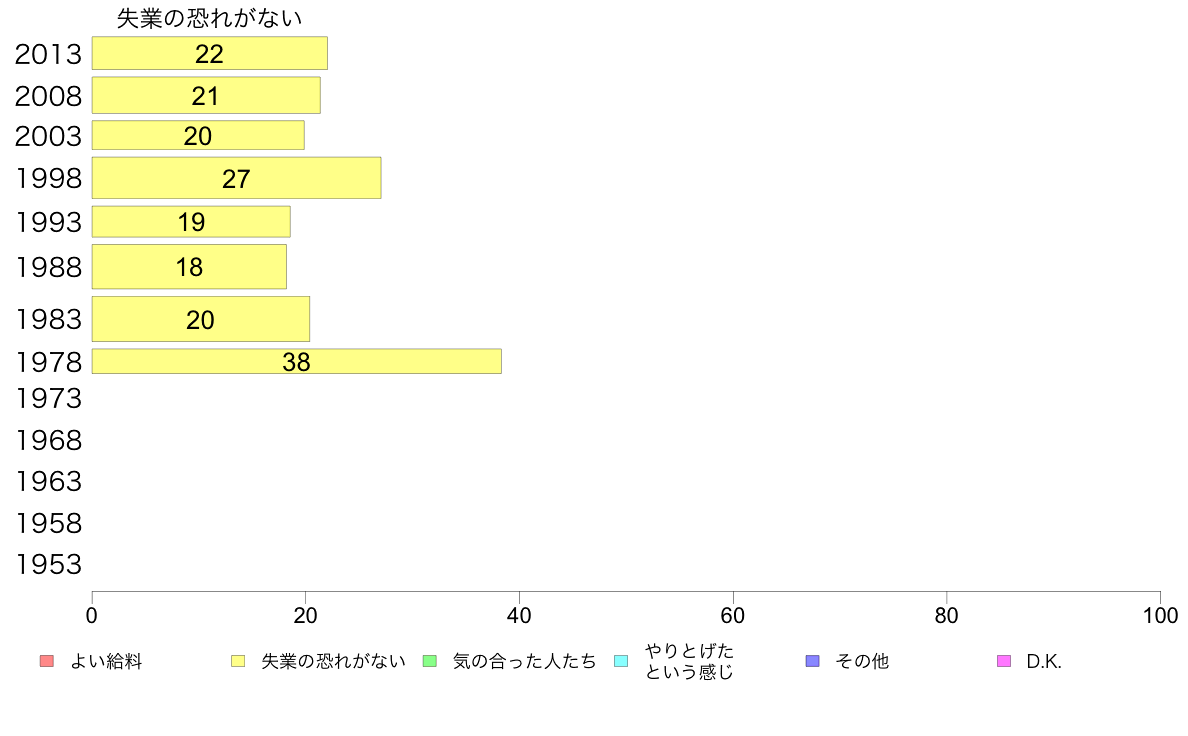Select the 1983 bar showing 20
The height and width of the screenshot is (736, 1188).
coord(201,319)
